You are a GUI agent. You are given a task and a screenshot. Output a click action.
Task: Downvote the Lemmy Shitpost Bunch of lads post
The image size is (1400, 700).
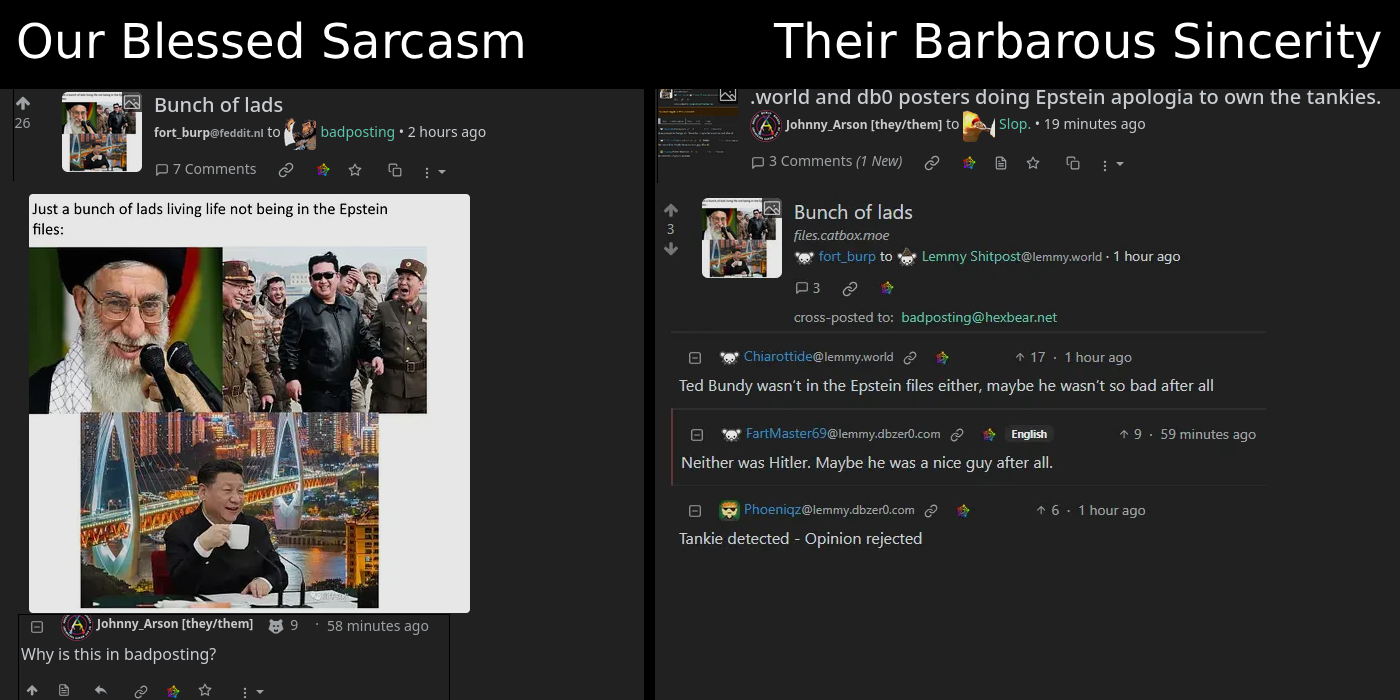[x=671, y=248]
